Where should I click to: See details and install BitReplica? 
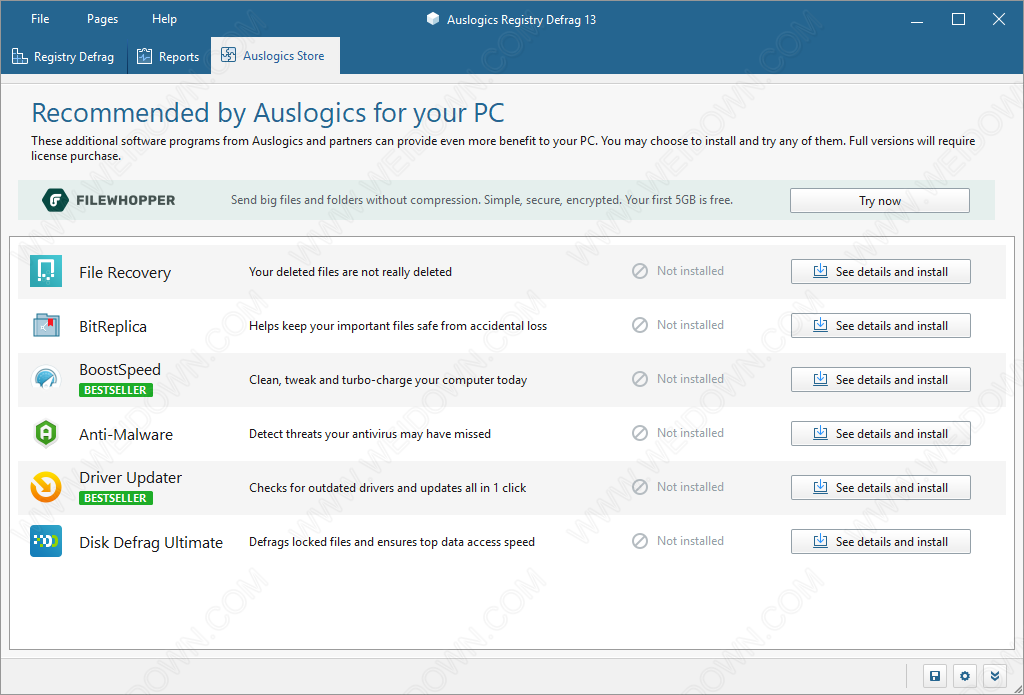click(x=880, y=325)
